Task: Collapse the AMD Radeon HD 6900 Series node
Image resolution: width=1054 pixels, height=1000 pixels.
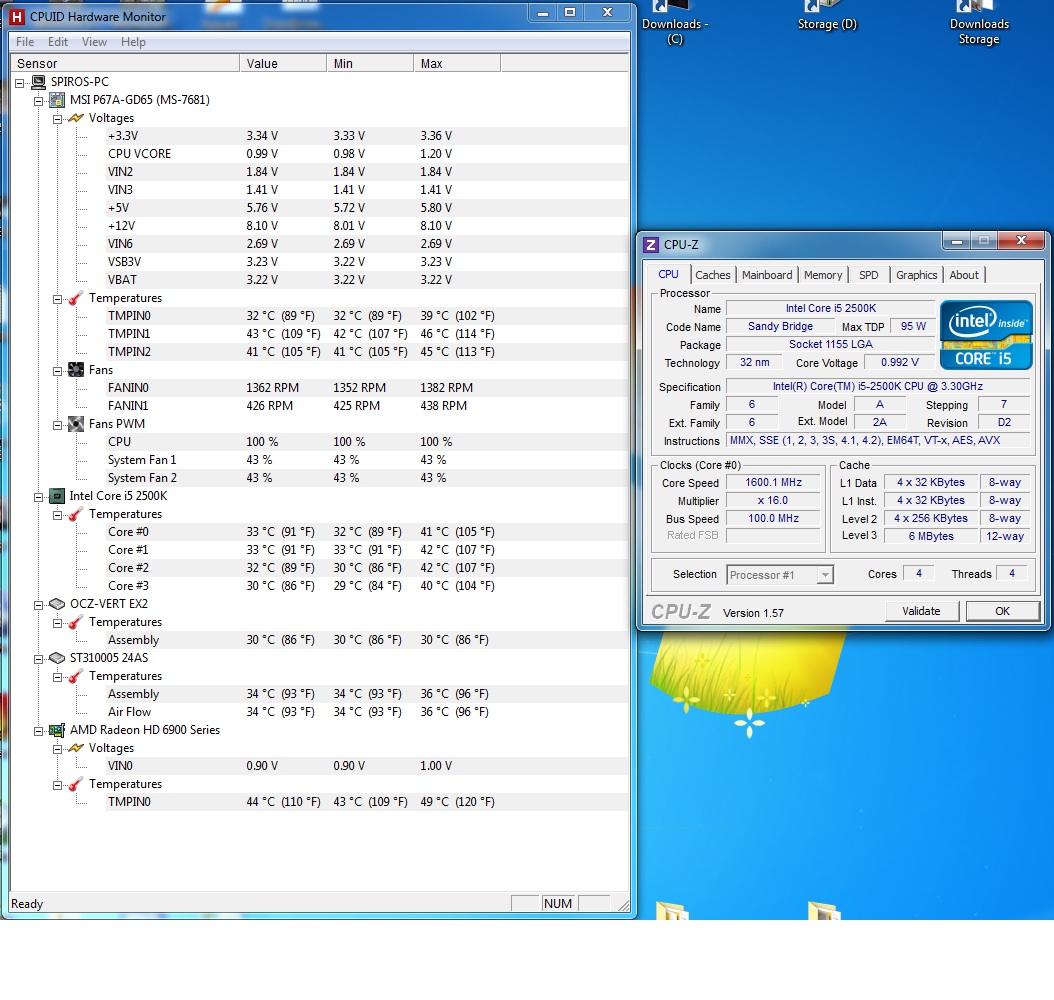Action: click(39, 731)
